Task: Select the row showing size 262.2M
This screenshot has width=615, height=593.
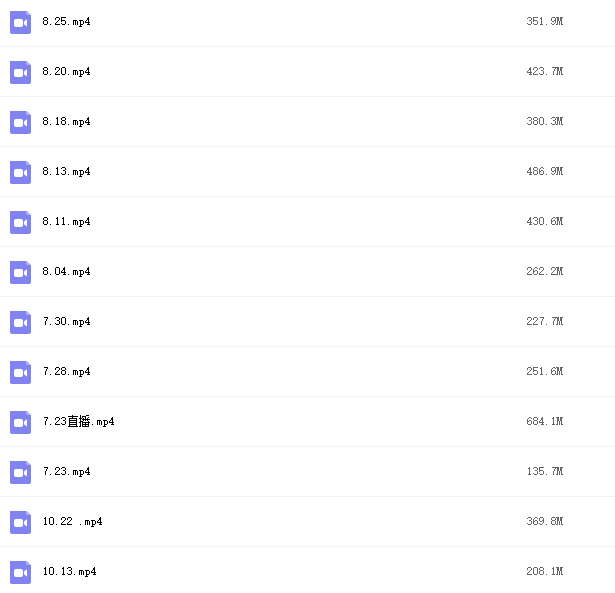Action: coord(308,271)
